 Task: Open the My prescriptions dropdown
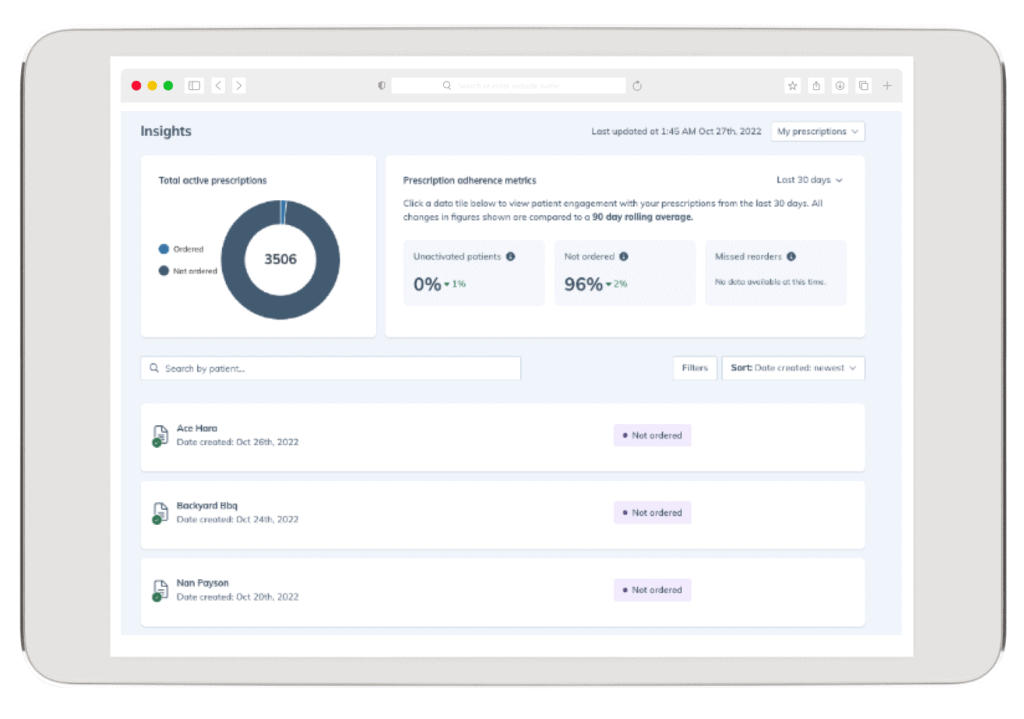(818, 131)
